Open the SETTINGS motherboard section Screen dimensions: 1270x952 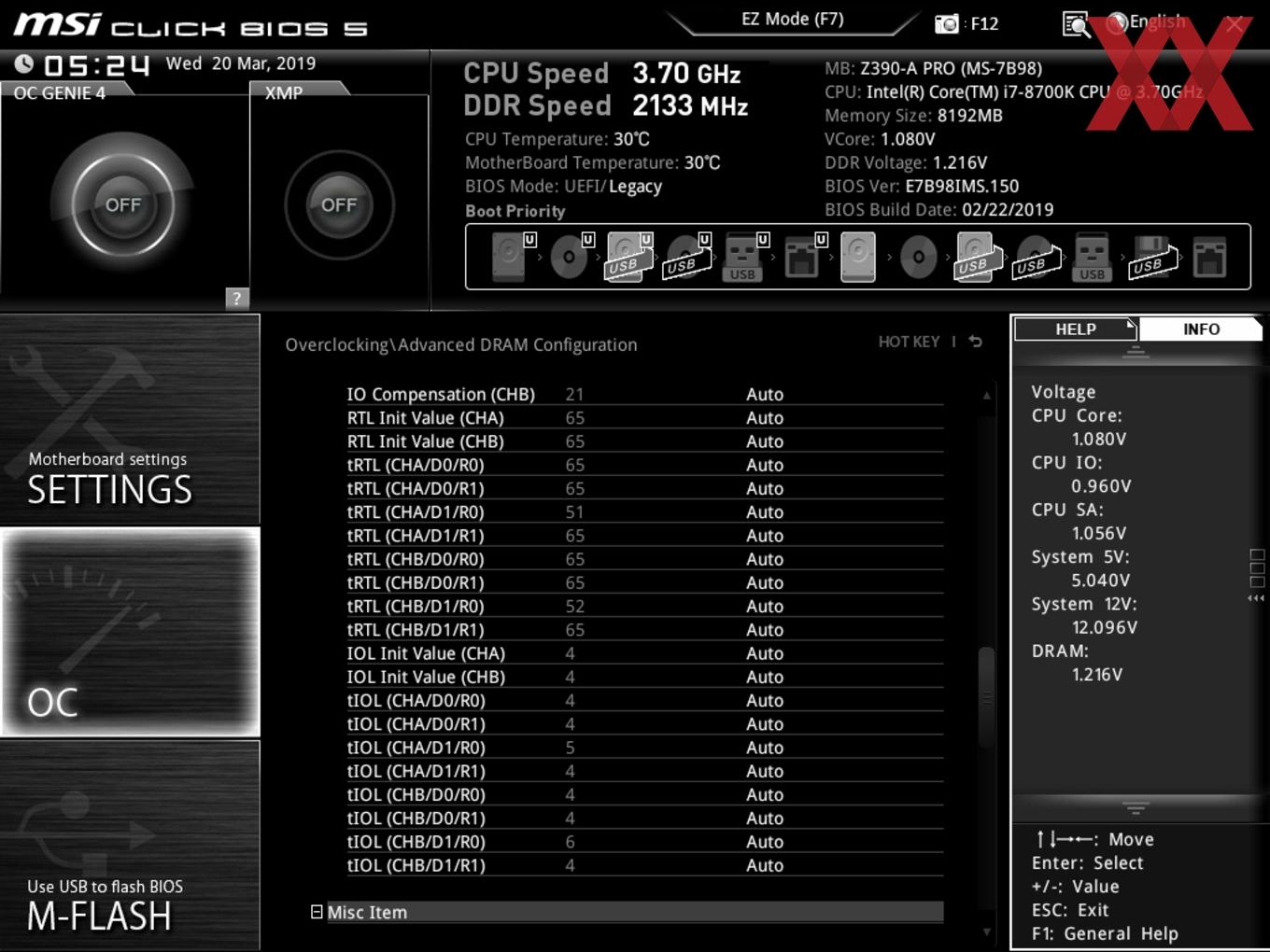(x=130, y=419)
